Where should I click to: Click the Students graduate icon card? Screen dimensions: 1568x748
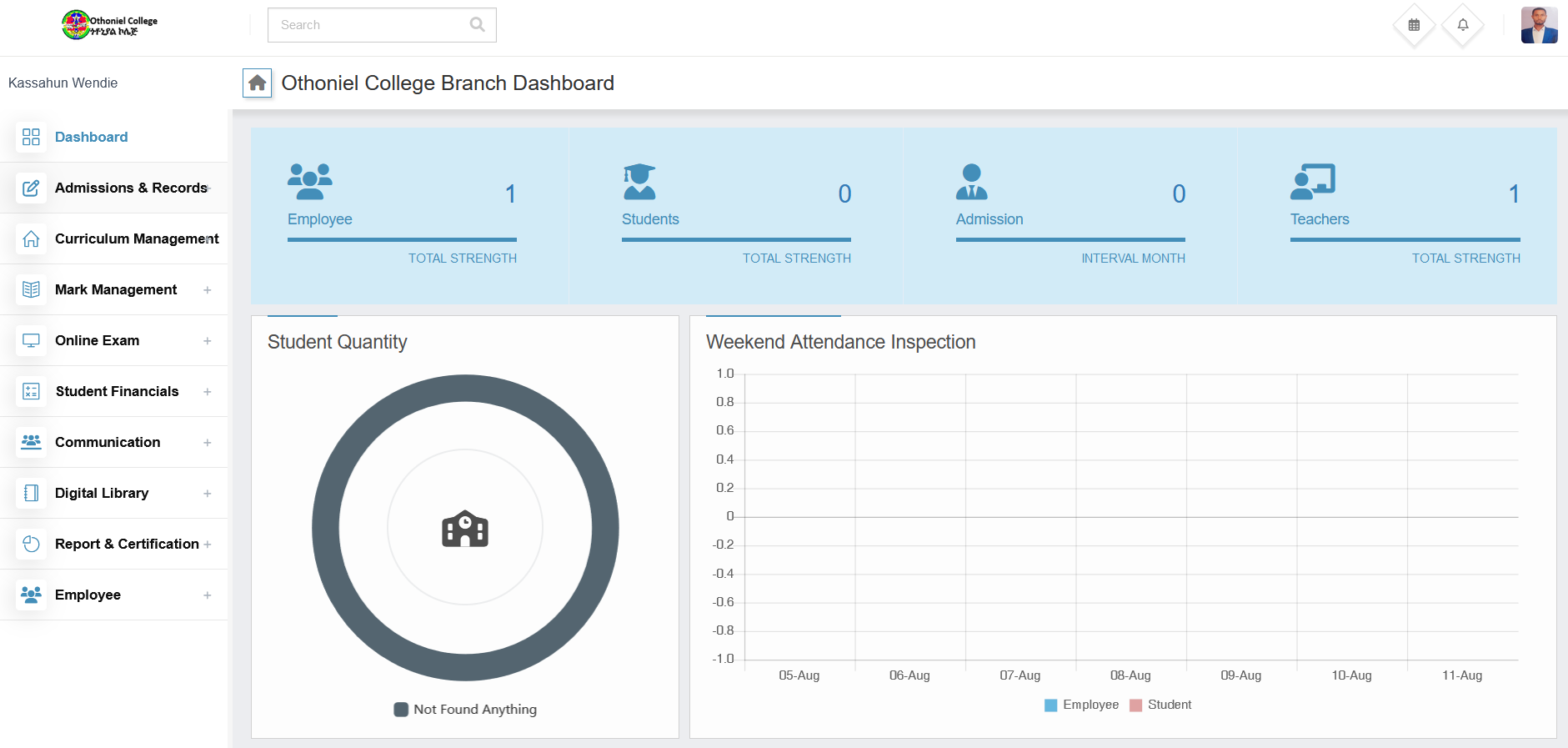[639, 182]
